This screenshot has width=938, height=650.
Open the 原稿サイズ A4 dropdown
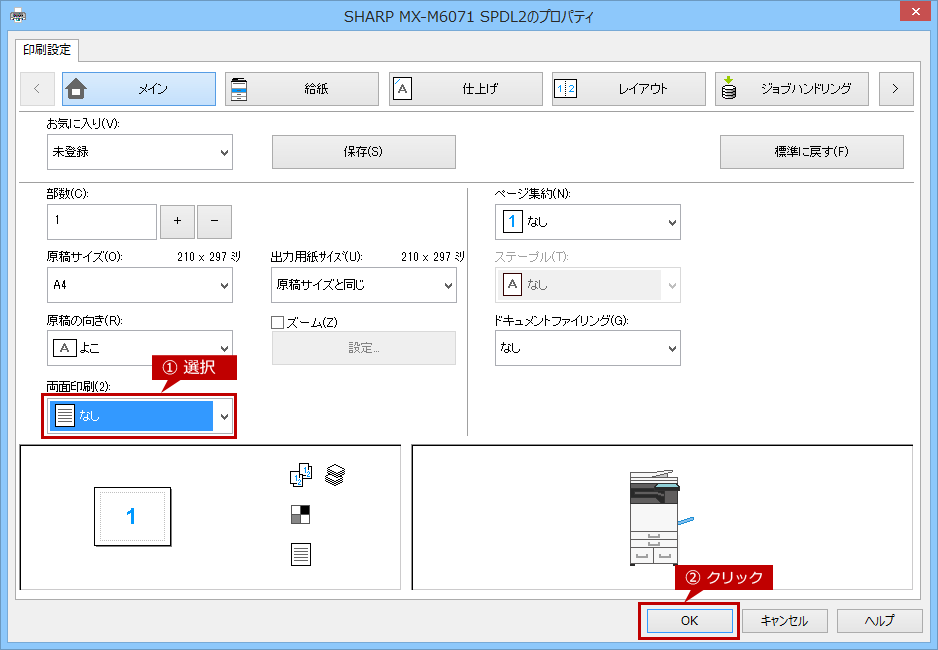pos(140,285)
